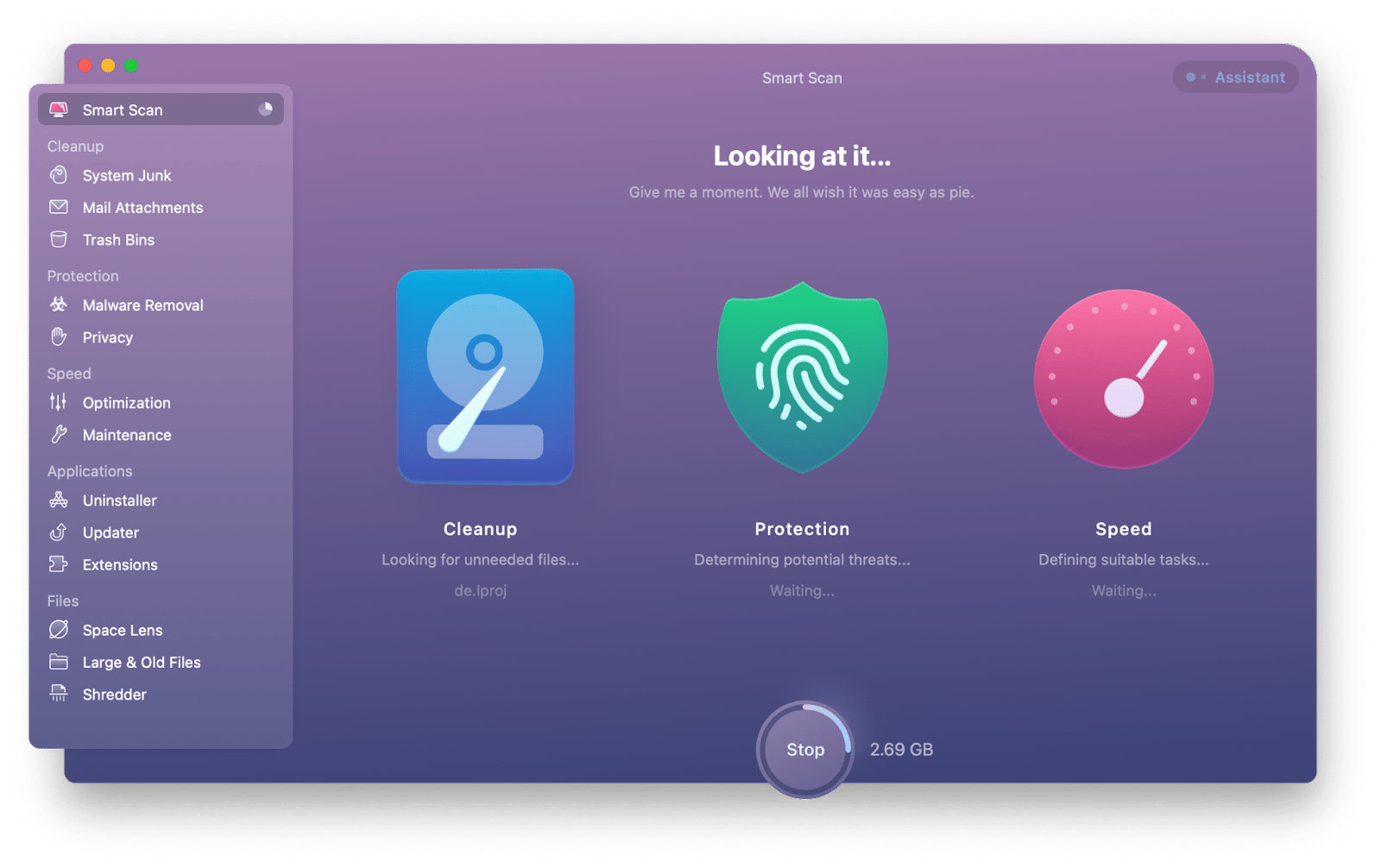Click the green Protection shield graphic
The image size is (1381, 868).
802,375
